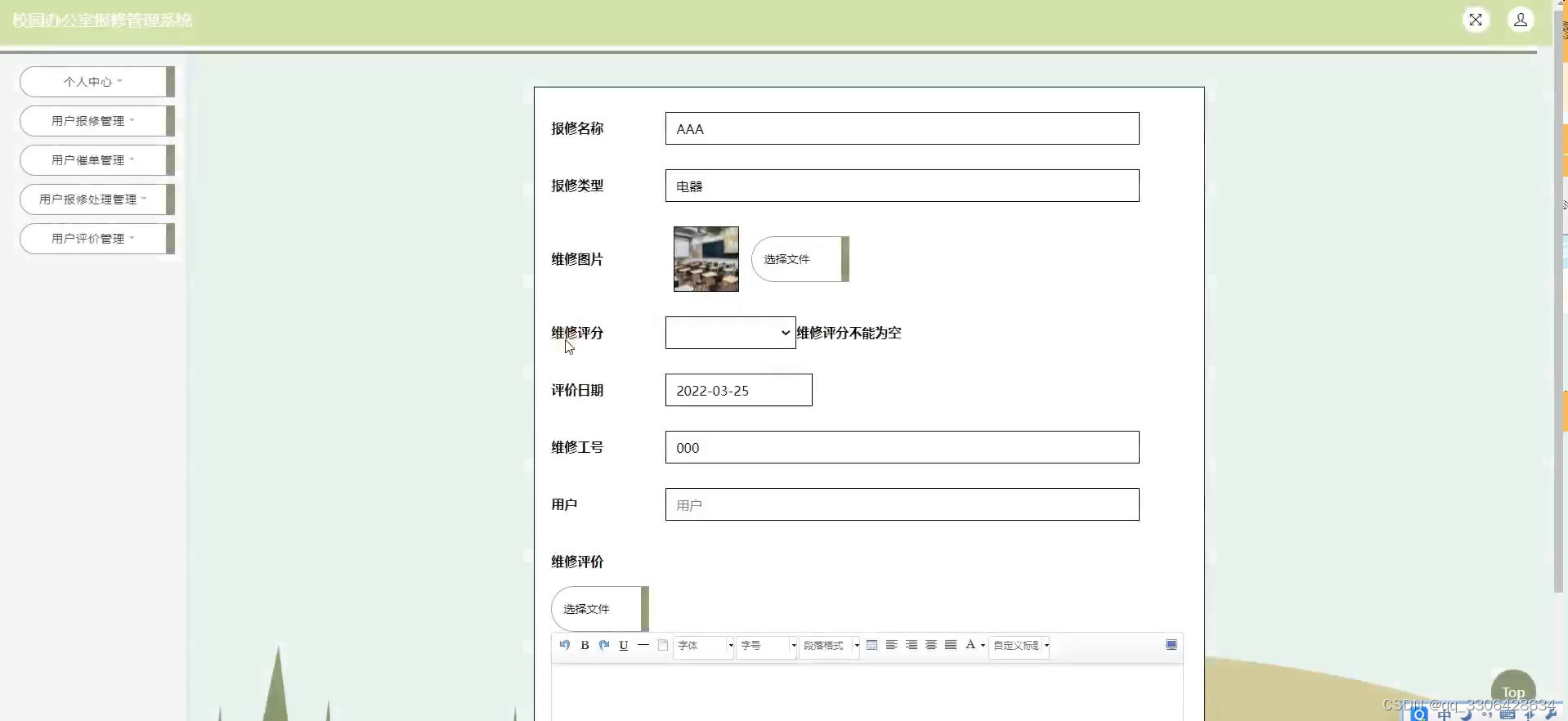This screenshot has width=1568, height=721.
Task: Insert a horizontal line
Action: (x=643, y=645)
